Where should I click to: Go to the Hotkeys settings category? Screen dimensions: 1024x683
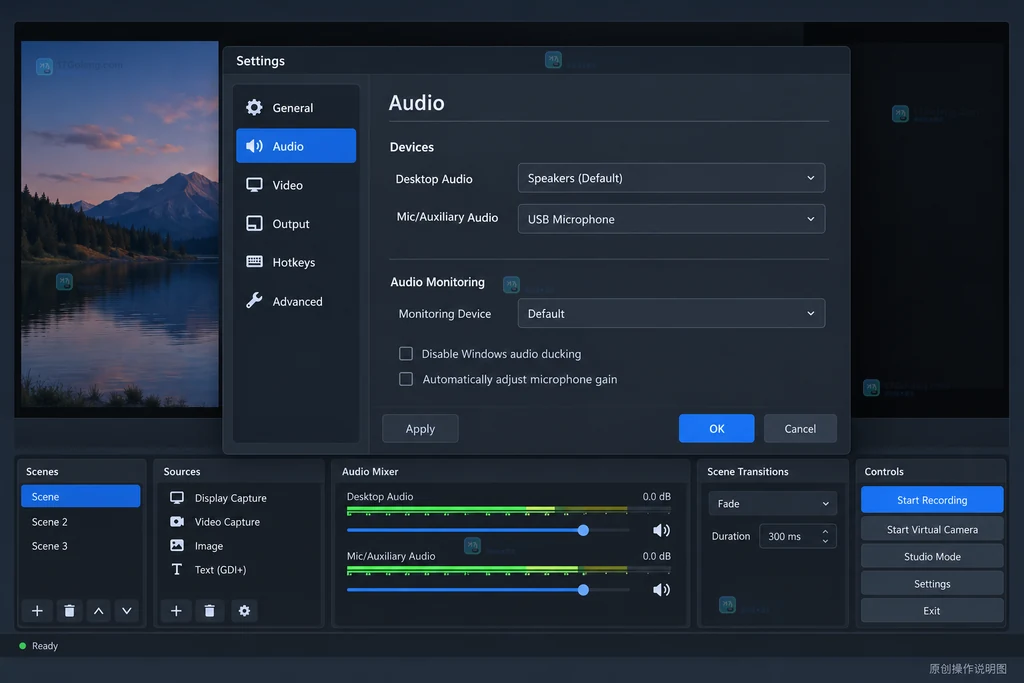296,262
